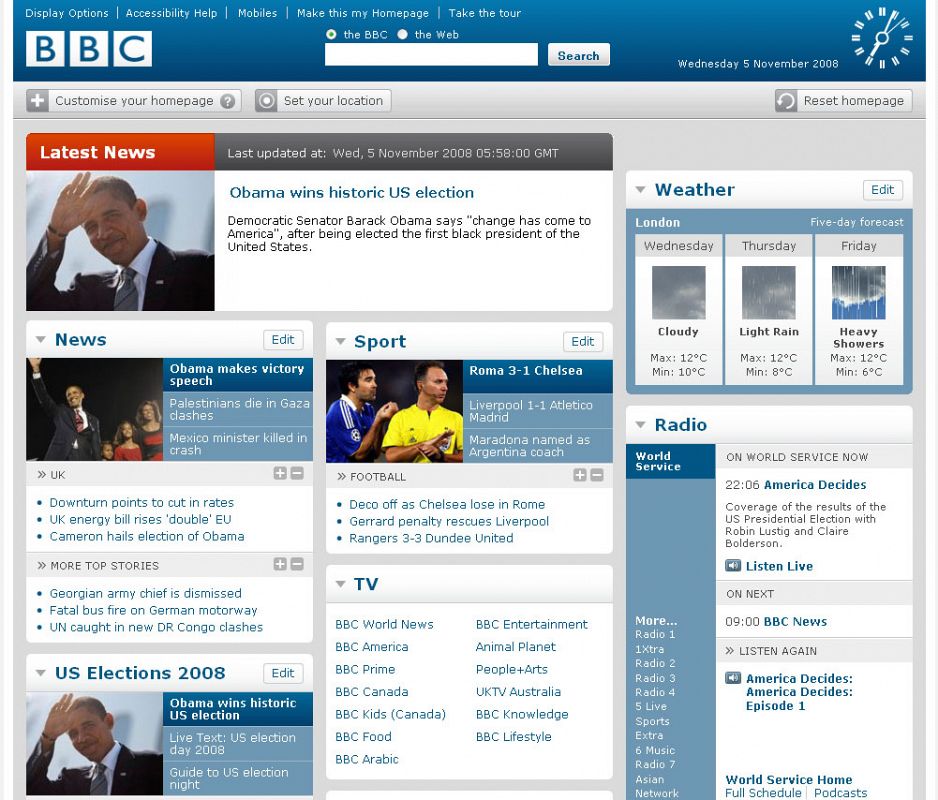Click the minus icon in the Football section
938x800 pixels.
coord(597,476)
